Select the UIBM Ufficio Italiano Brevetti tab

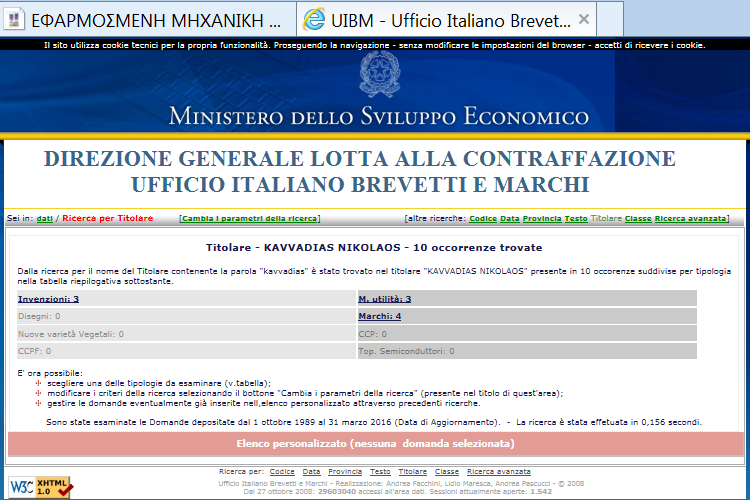tap(446, 20)
